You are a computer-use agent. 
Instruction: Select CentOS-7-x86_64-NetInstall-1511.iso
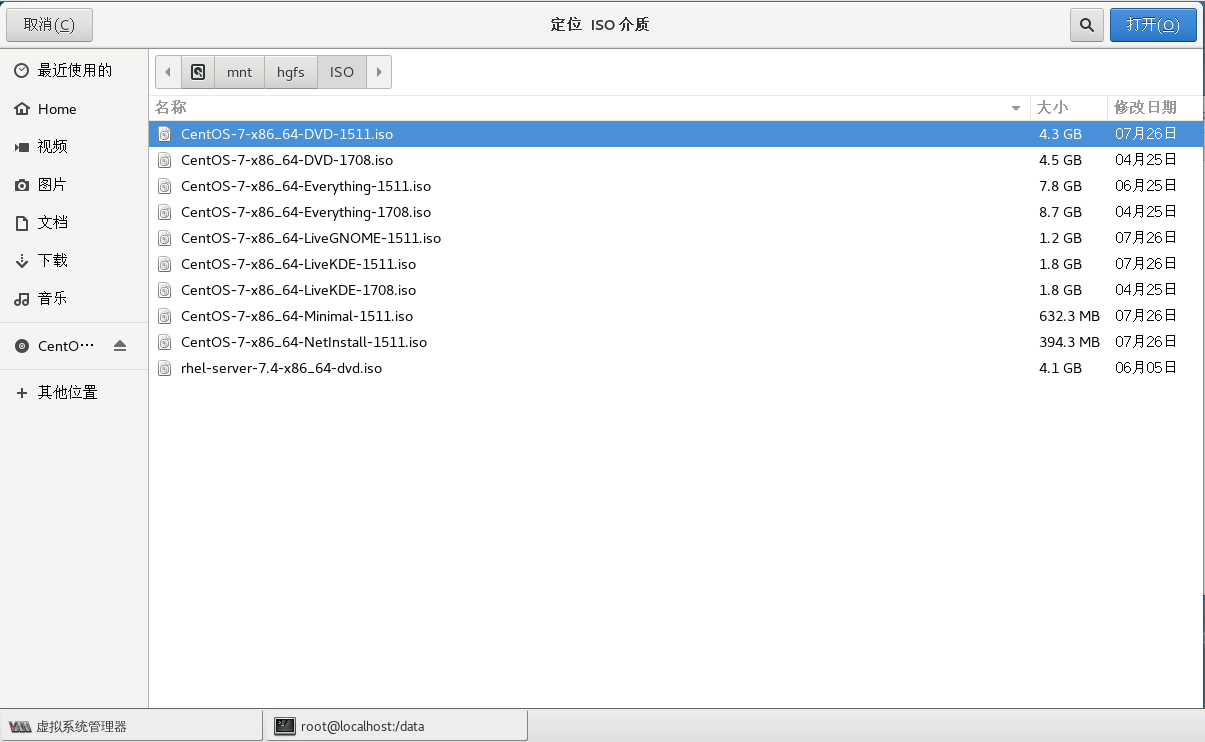(x=676, y=342)
